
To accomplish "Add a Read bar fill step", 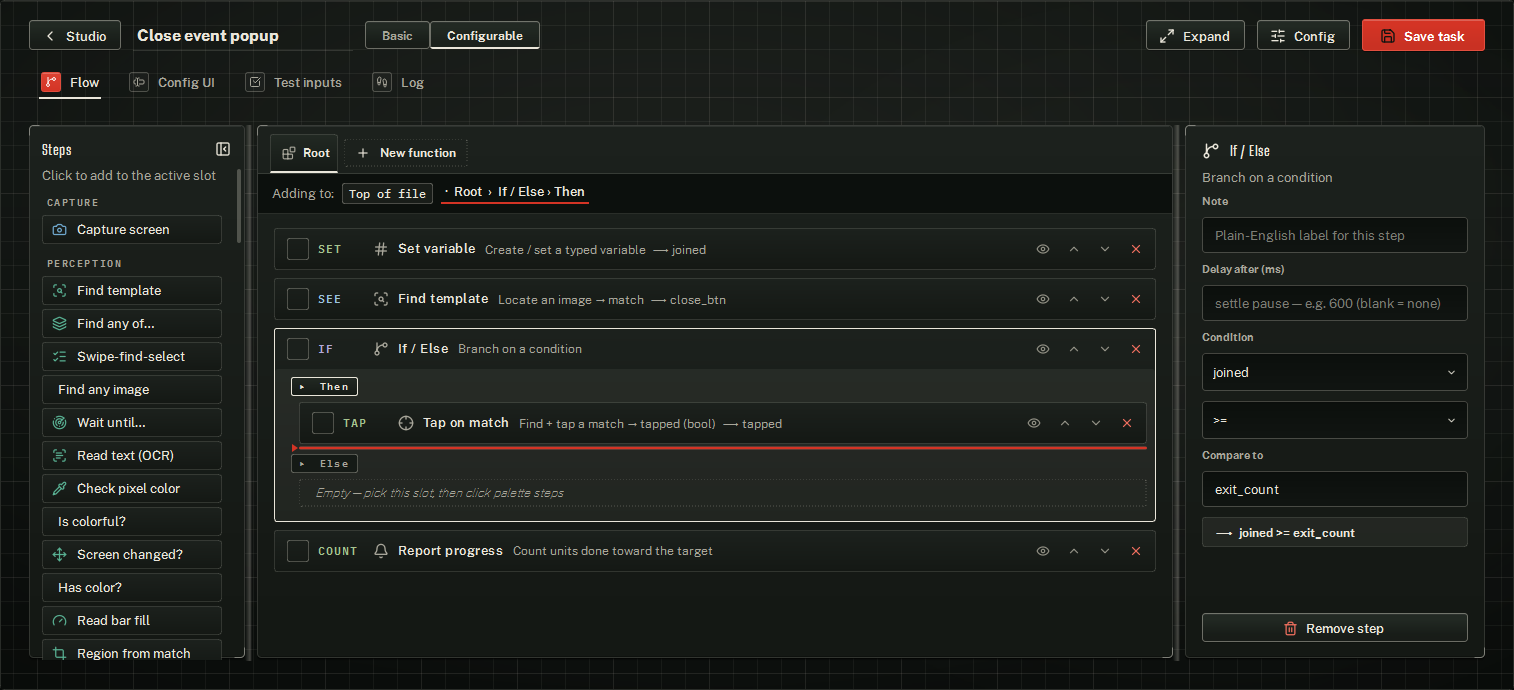I will pos(132,620).
